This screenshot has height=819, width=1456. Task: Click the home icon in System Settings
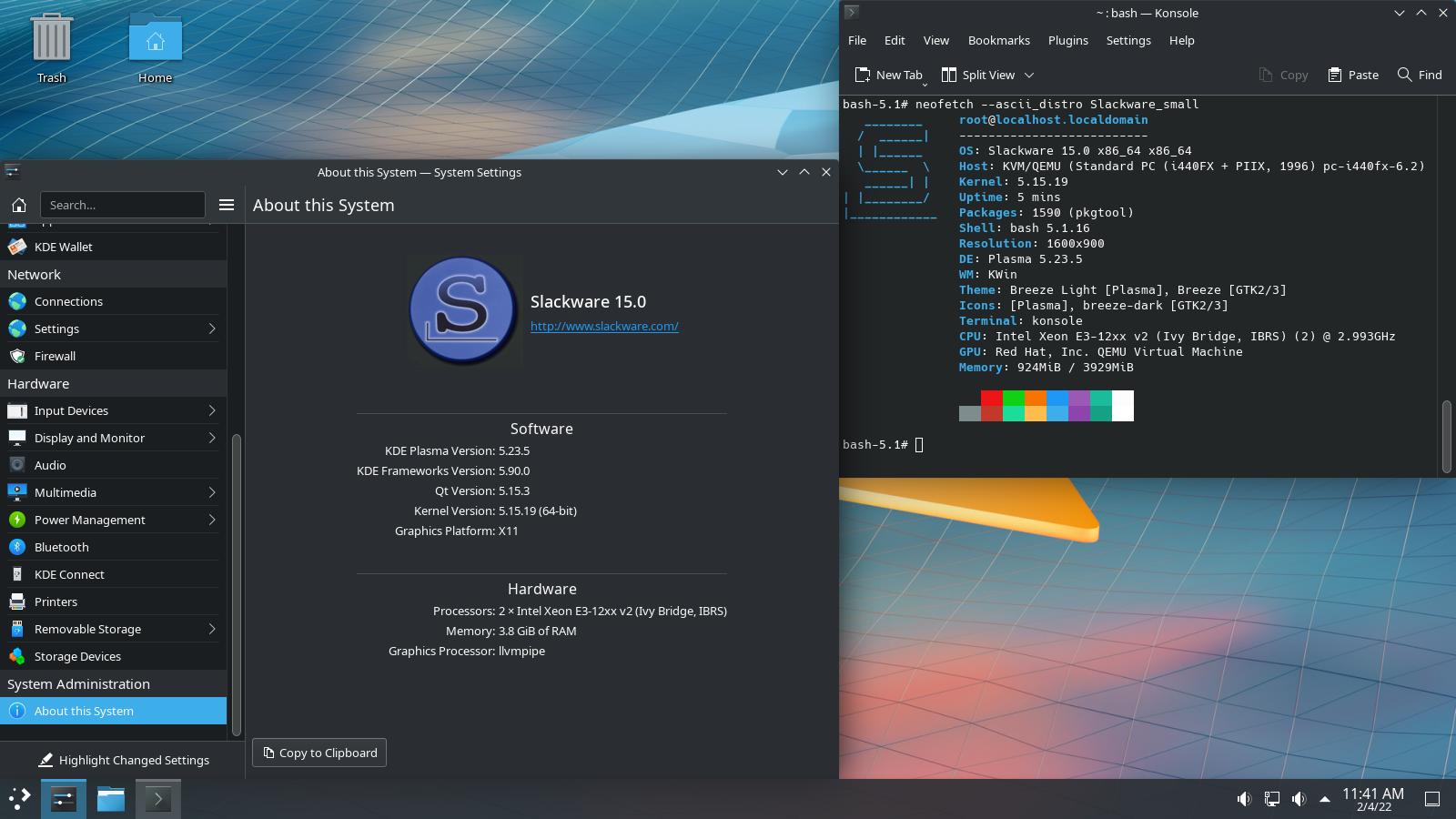[19, 205]
